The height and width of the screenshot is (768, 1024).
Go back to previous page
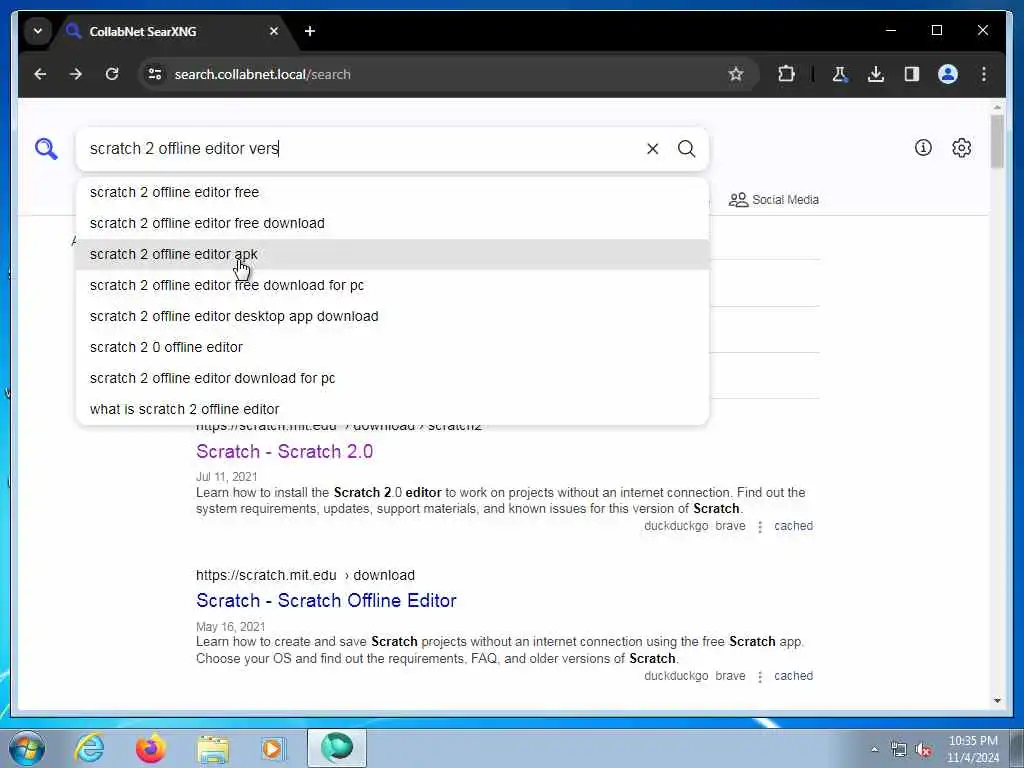point(40,74)
